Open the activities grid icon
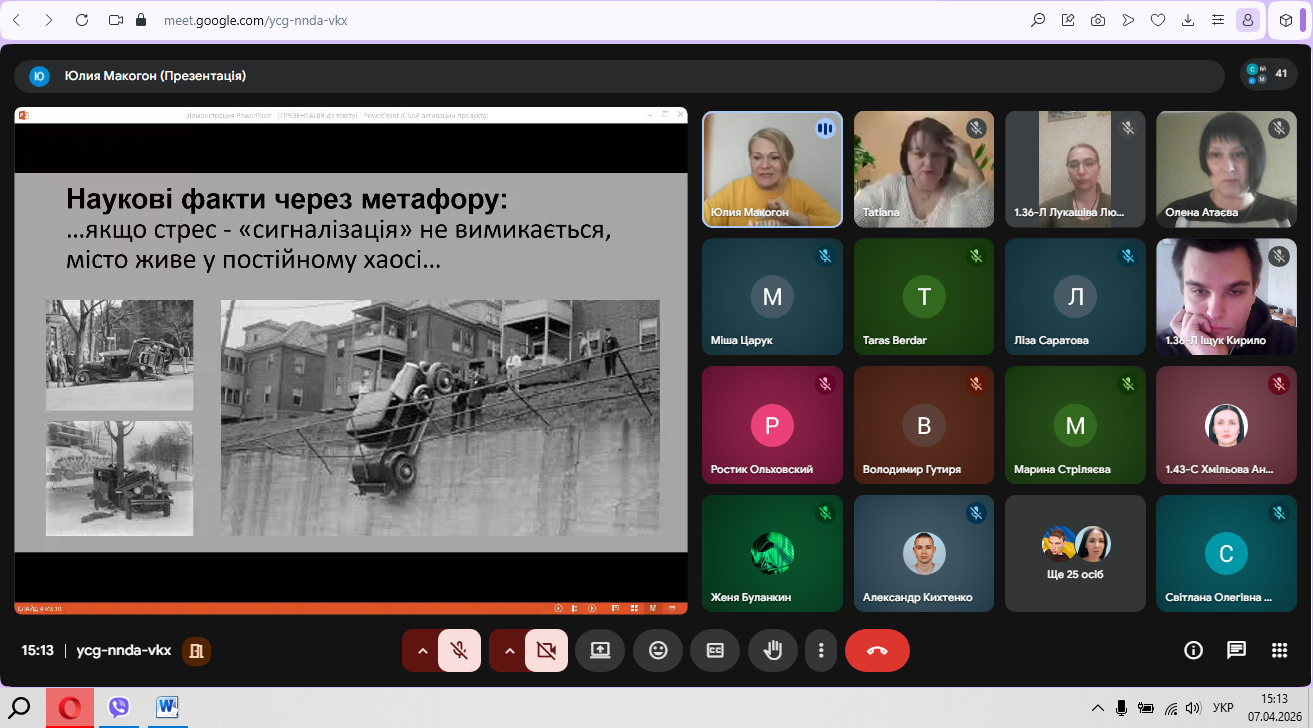Screen dimensions: 1313x728 coord(1279,650)
